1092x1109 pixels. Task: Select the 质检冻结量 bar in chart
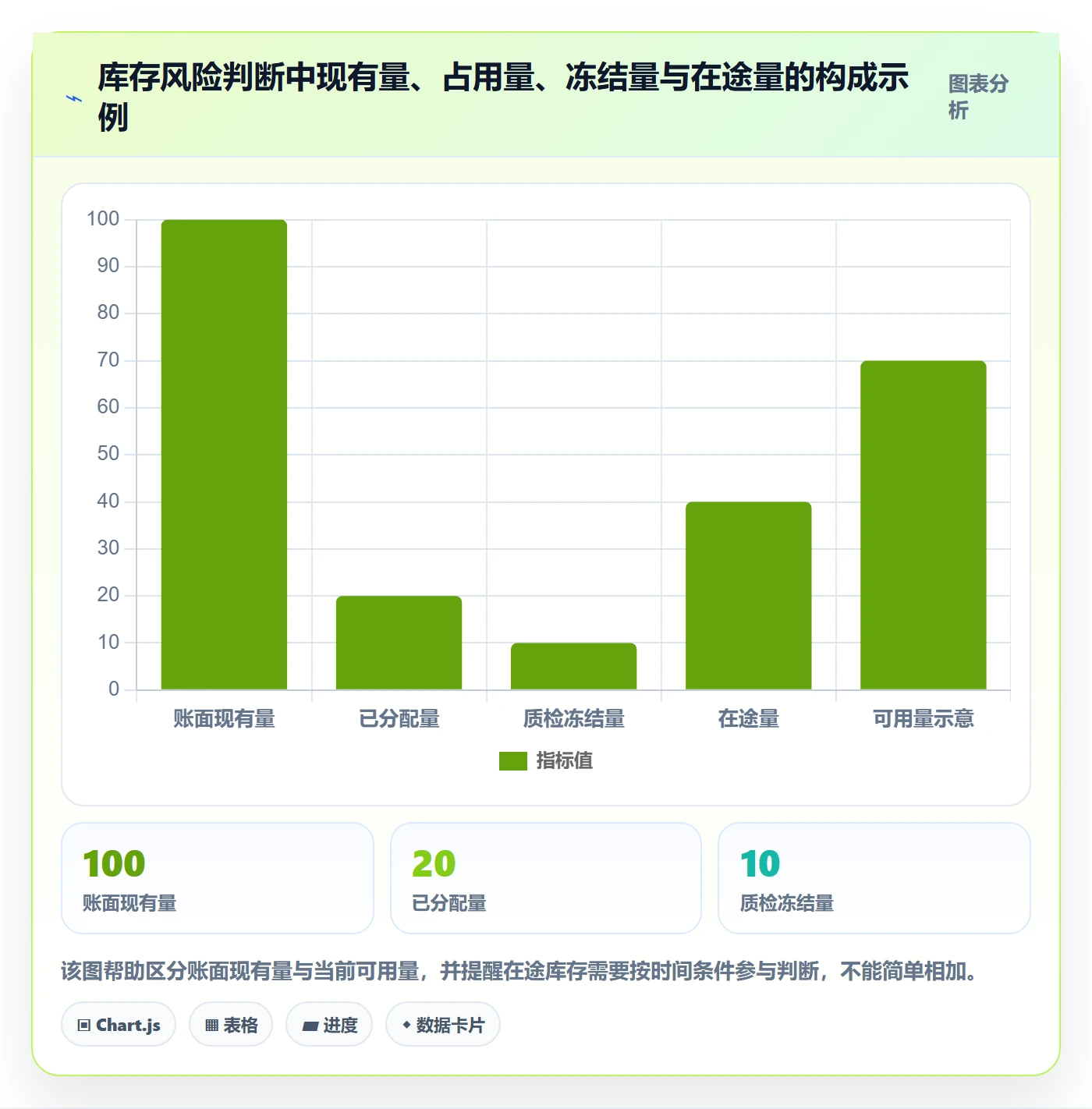(573, 666)
